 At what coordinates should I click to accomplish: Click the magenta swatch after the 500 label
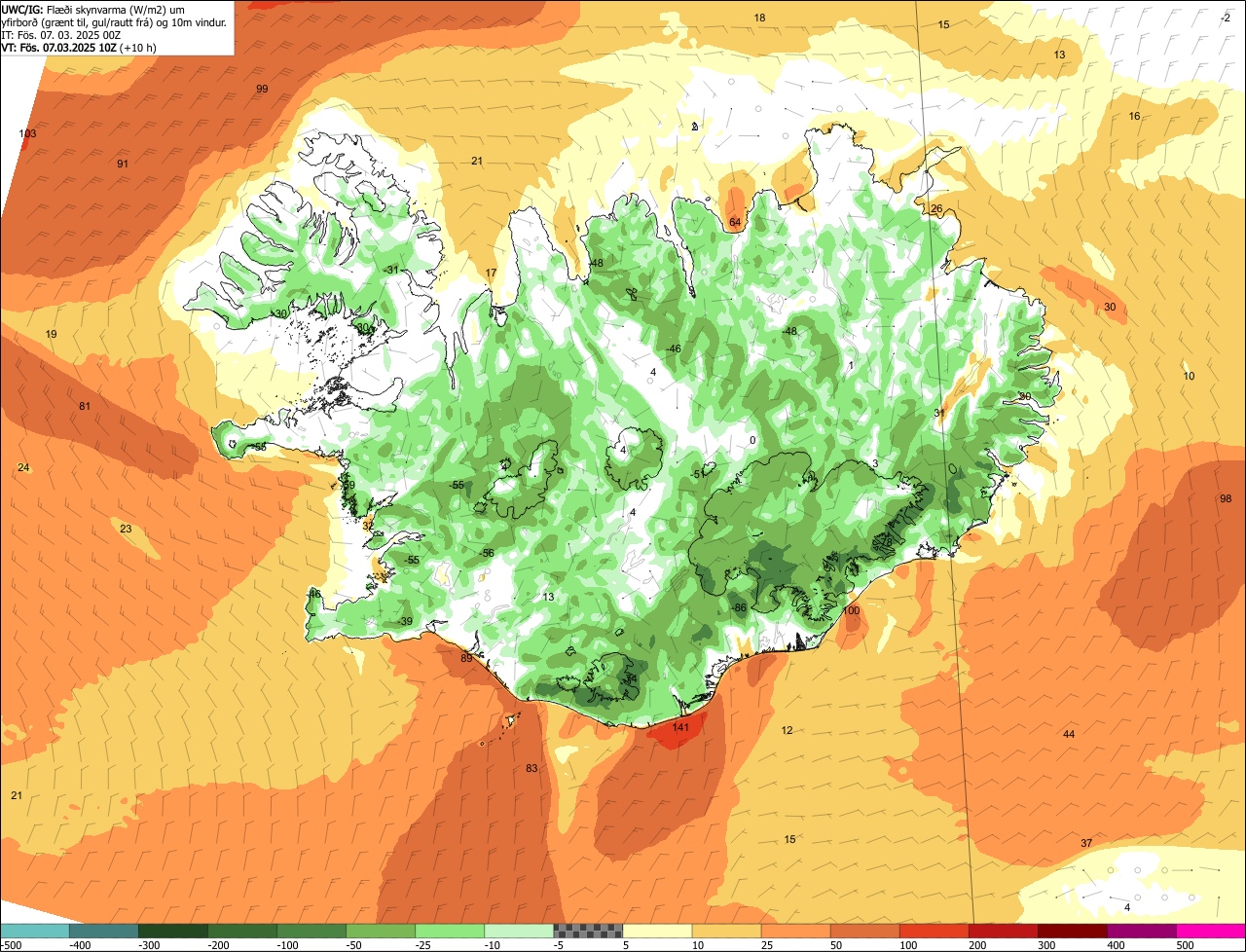coord(1211,931)
